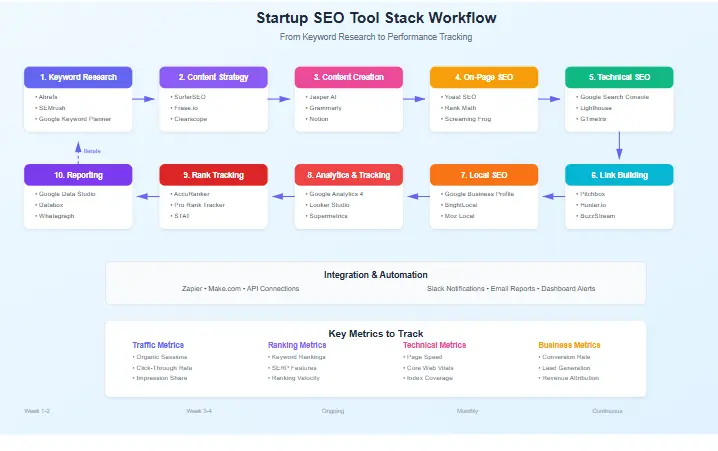Select 'Zapier • Make.com • API Connections' text
This screenshot has height=451, width=718.
click(x=240, y=289)
